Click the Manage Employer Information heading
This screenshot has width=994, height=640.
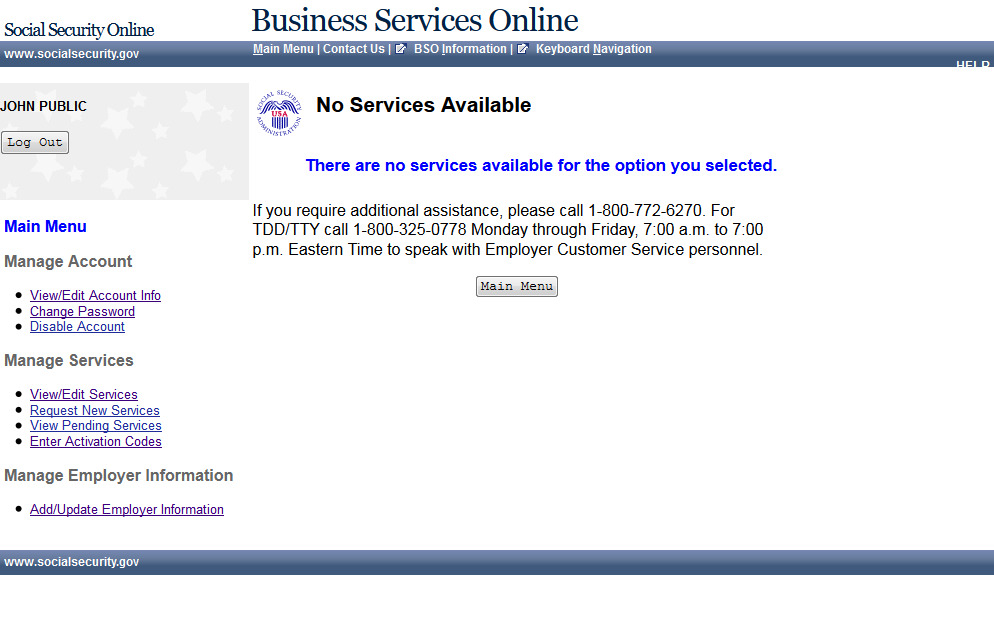coord(119,475)
